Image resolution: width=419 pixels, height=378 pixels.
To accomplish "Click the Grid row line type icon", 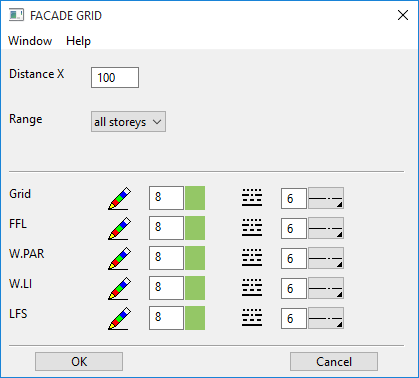I will 252,198.
